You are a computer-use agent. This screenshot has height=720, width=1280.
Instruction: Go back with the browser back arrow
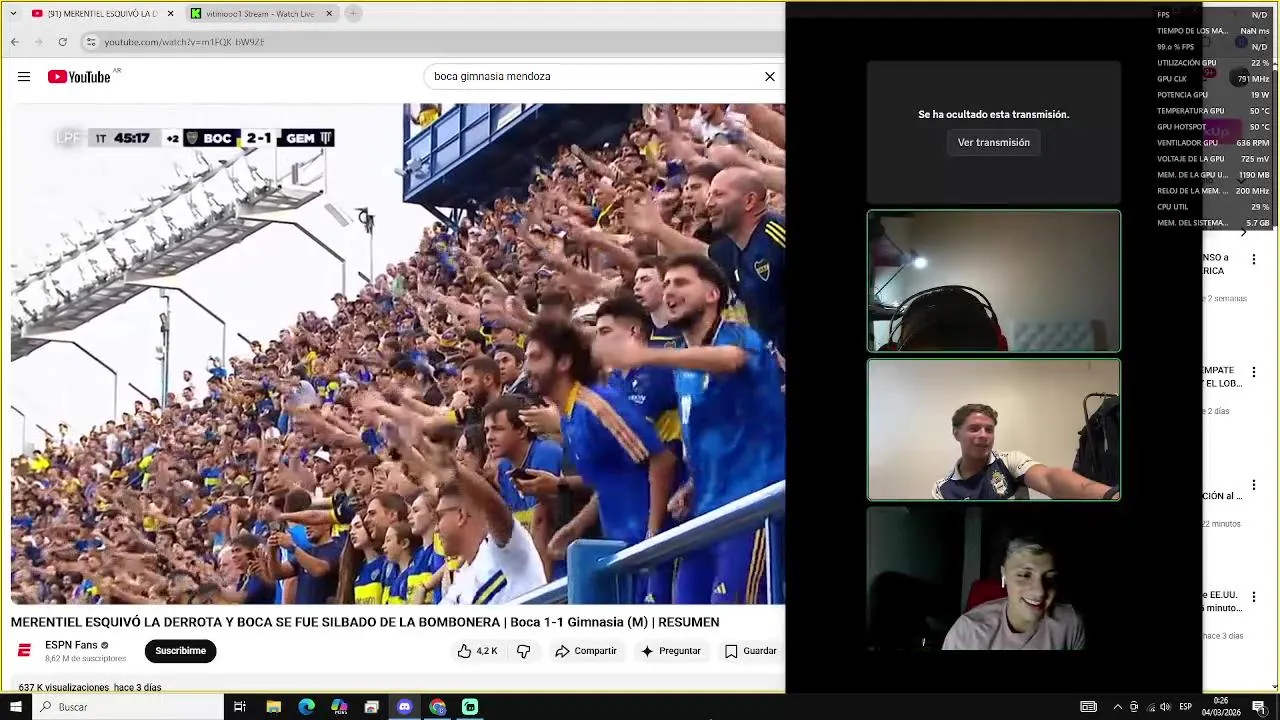(15, 42)
